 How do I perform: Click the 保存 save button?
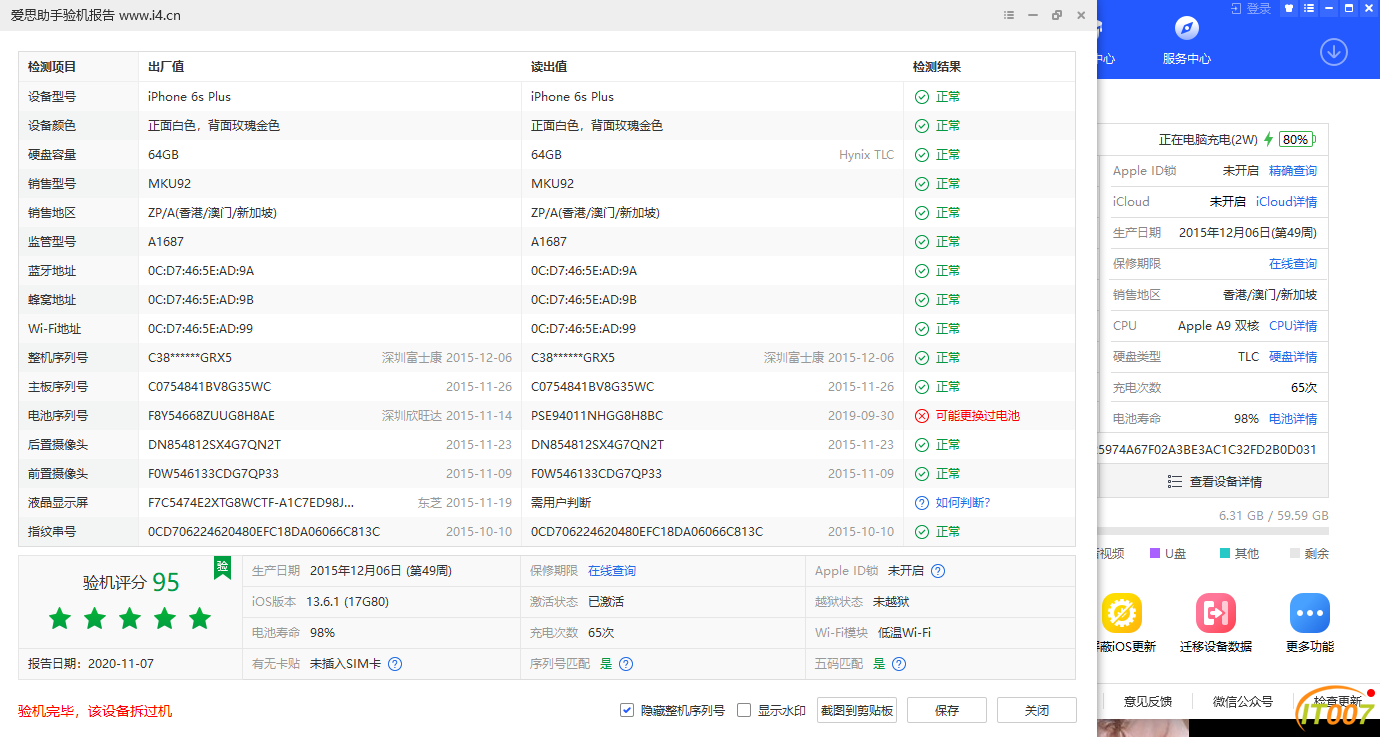(x=946, y=709)
